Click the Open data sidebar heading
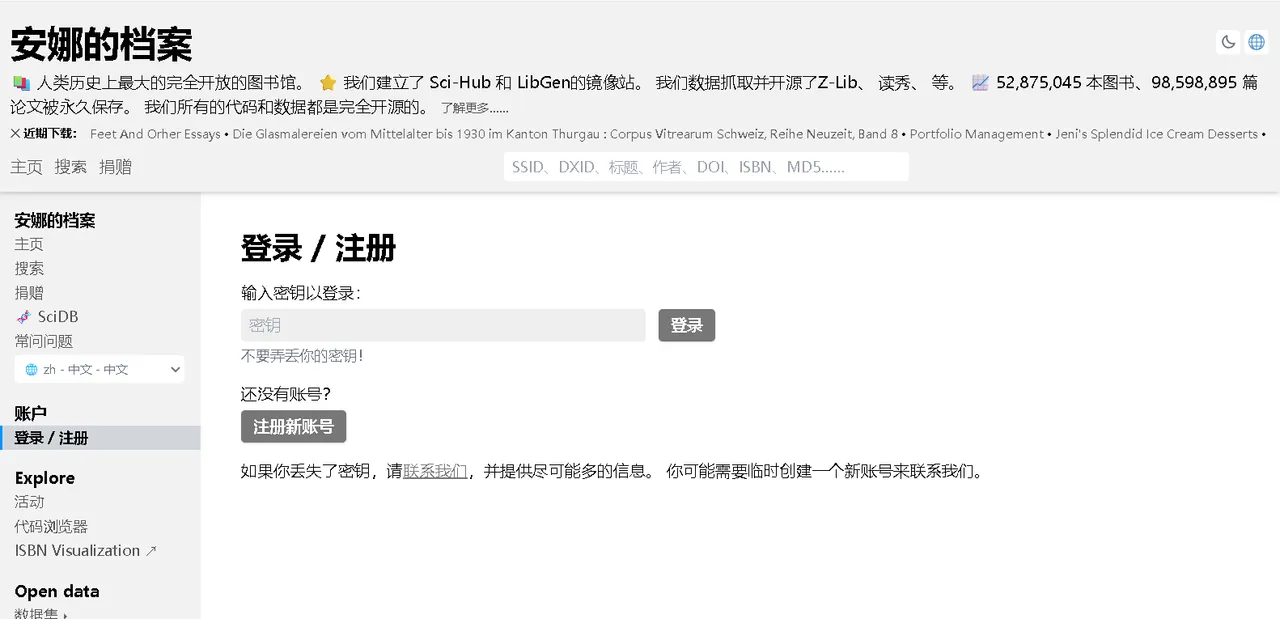The width and height of the screenshot is (1280, 619). point(57,591)
